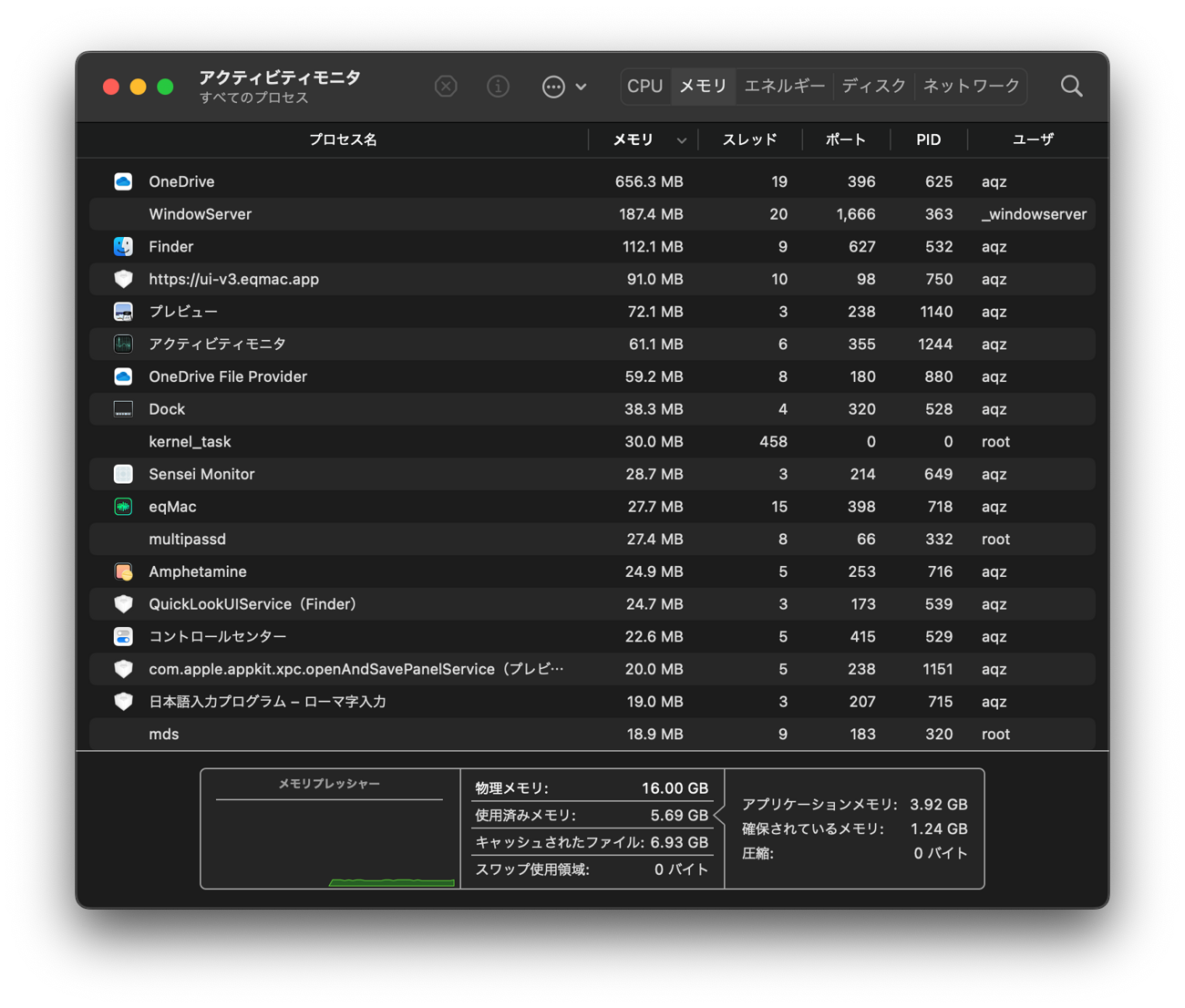Sort by the ユーザ column header
Screen dimensions: 1185x1008
pyautogui.click(x=1033, y=139)
